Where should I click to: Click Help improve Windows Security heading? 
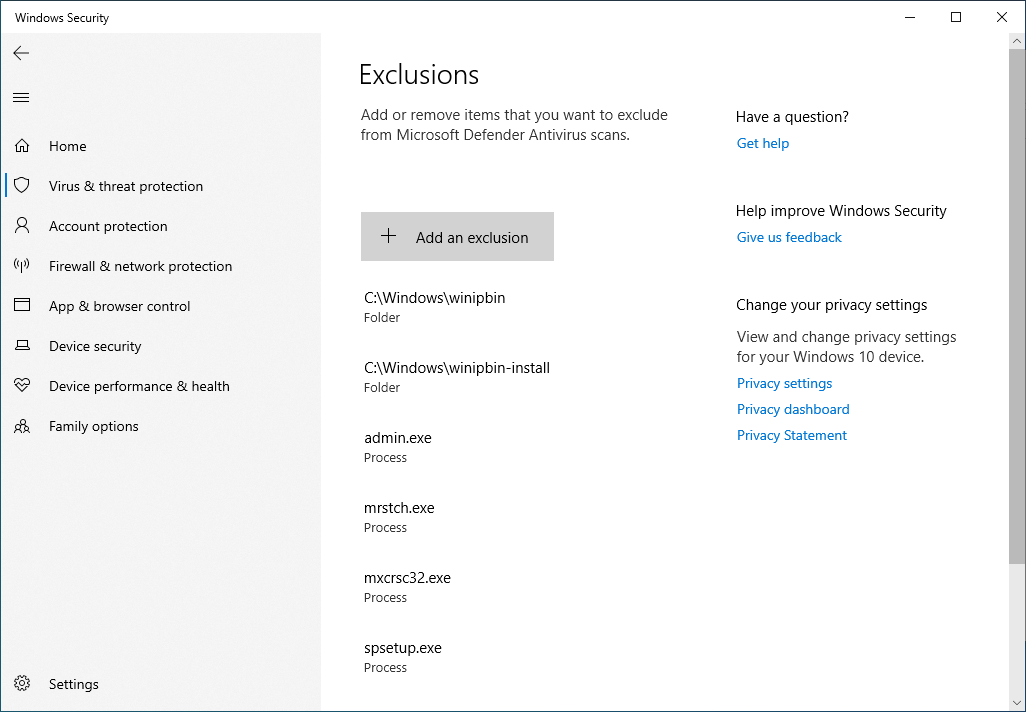[x=841, y=211]
